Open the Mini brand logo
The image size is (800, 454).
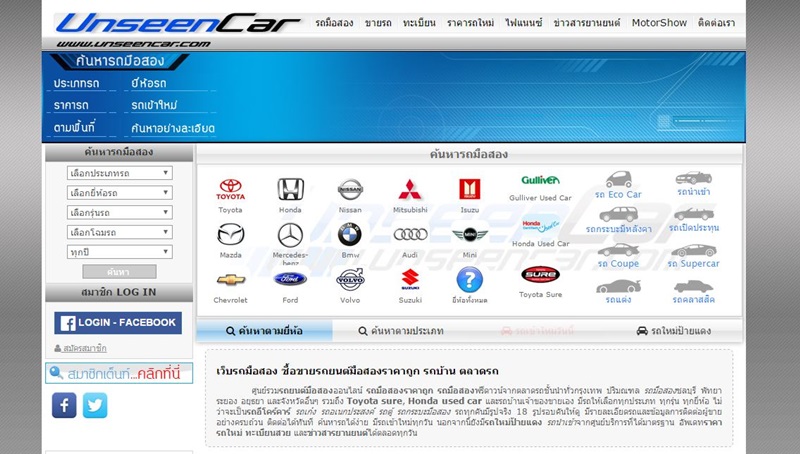pyautogui.click(x=469, y=235)
